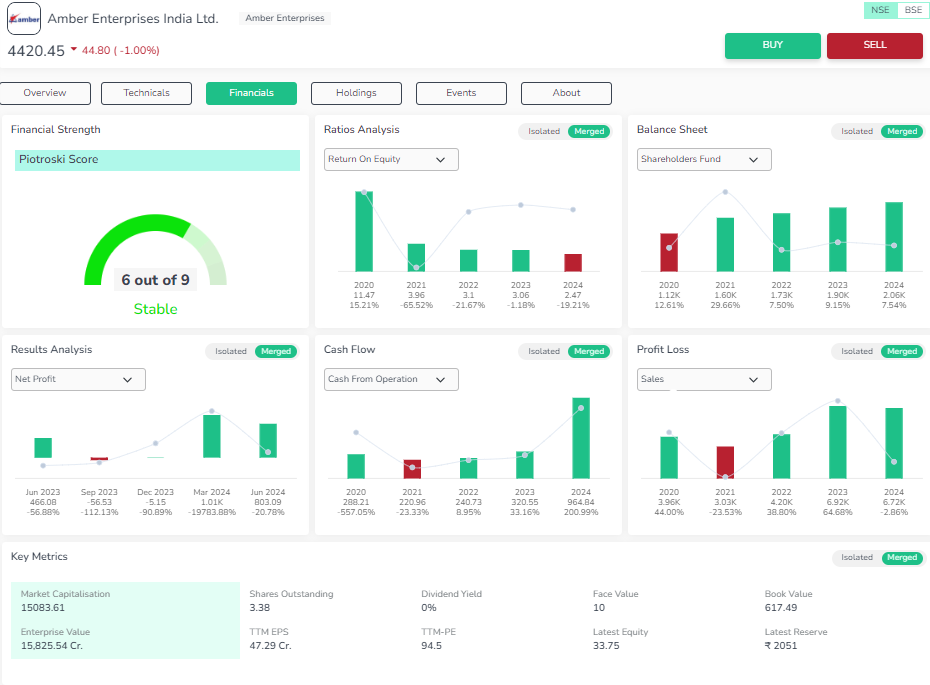Select Isolated in Cash Flow panel
This screenshot has height=685, width=930.
(543, 351)
